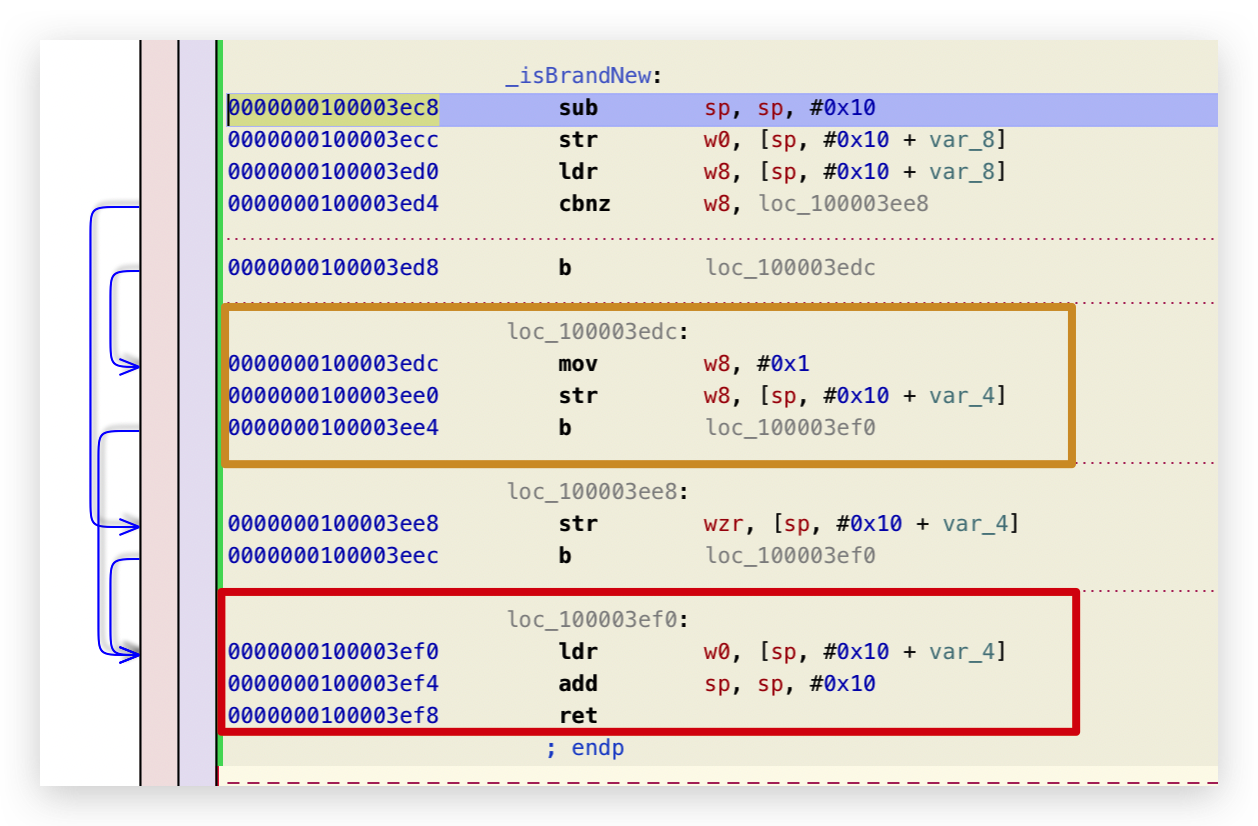Click the jump arrowhead pointing to loc_100003edc
The width and height of the screenshot is (1258, 826).
point(130,367)
